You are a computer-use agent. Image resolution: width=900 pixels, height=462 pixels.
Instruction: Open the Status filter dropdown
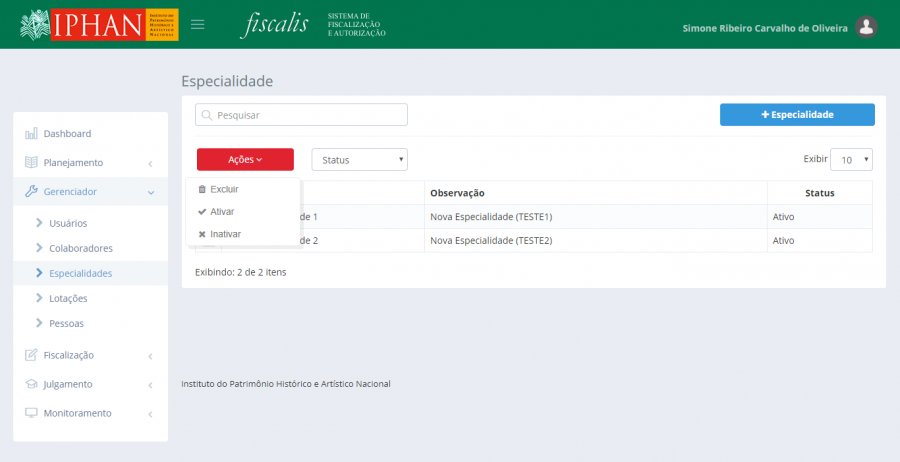(359, 160)
